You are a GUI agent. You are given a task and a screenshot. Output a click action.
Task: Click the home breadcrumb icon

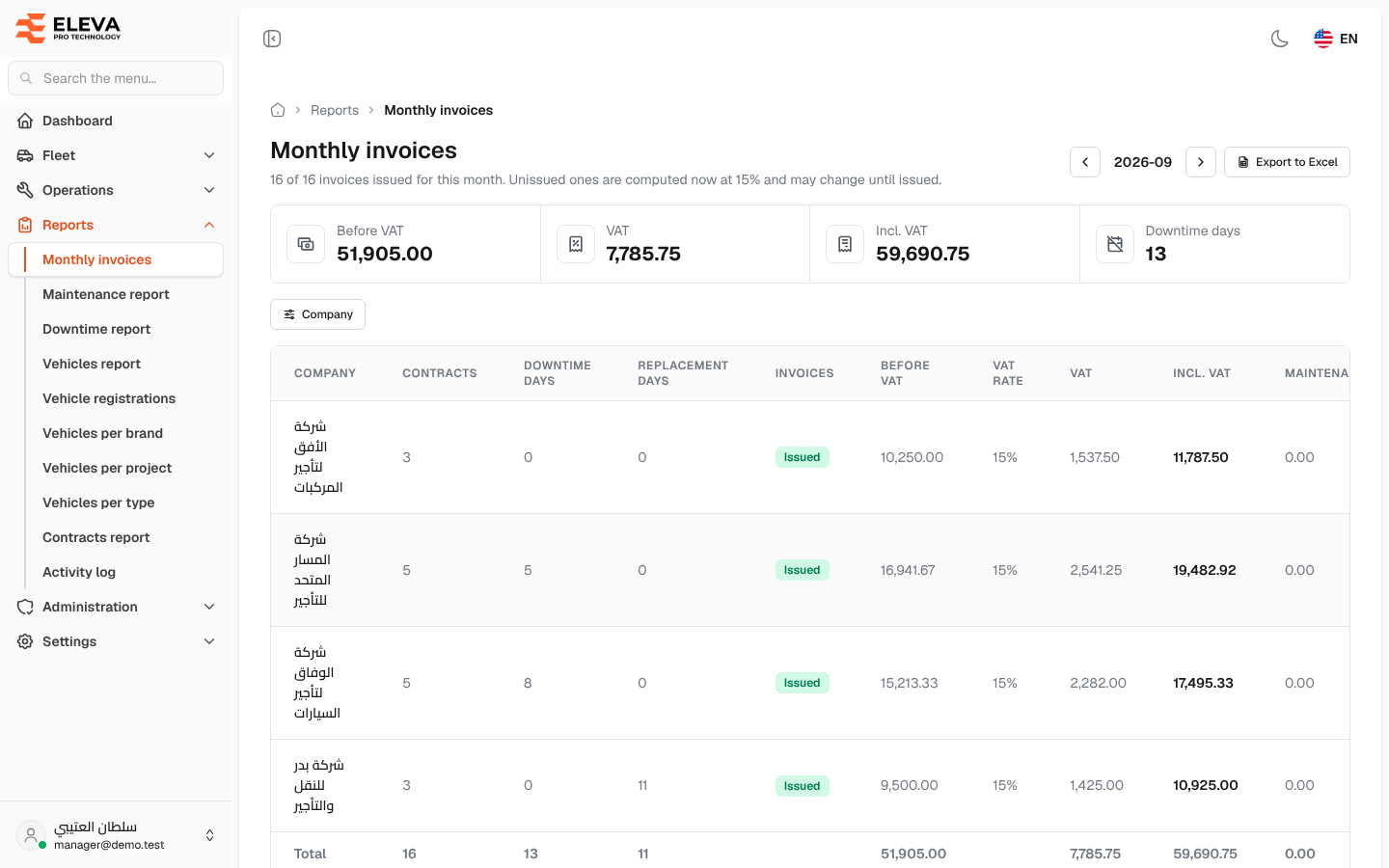278,110
